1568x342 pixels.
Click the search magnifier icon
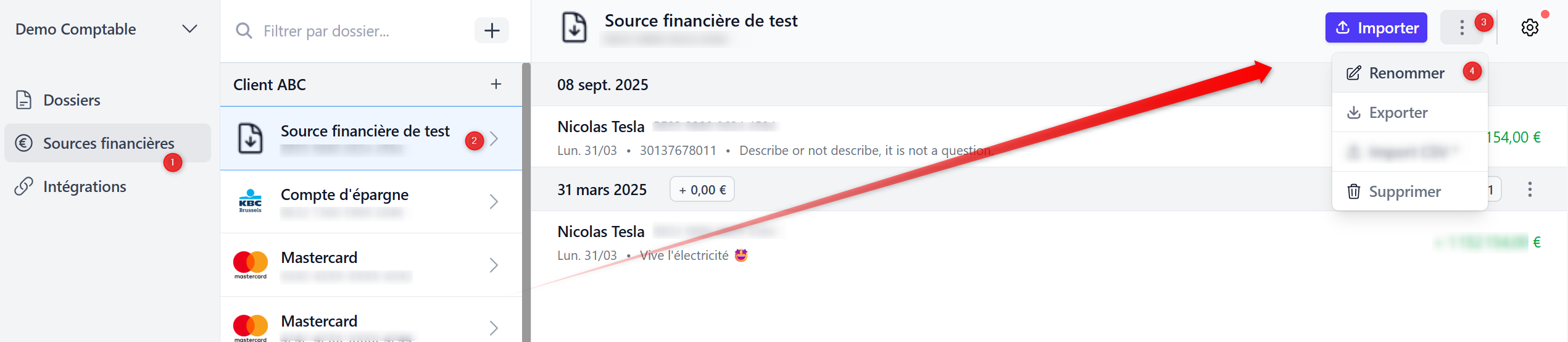(244, 31)
